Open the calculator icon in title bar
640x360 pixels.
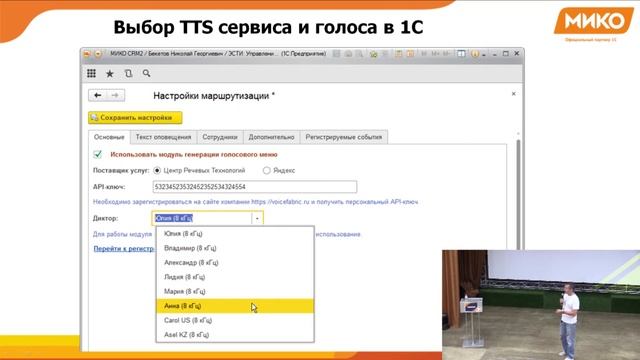[398, 54]
